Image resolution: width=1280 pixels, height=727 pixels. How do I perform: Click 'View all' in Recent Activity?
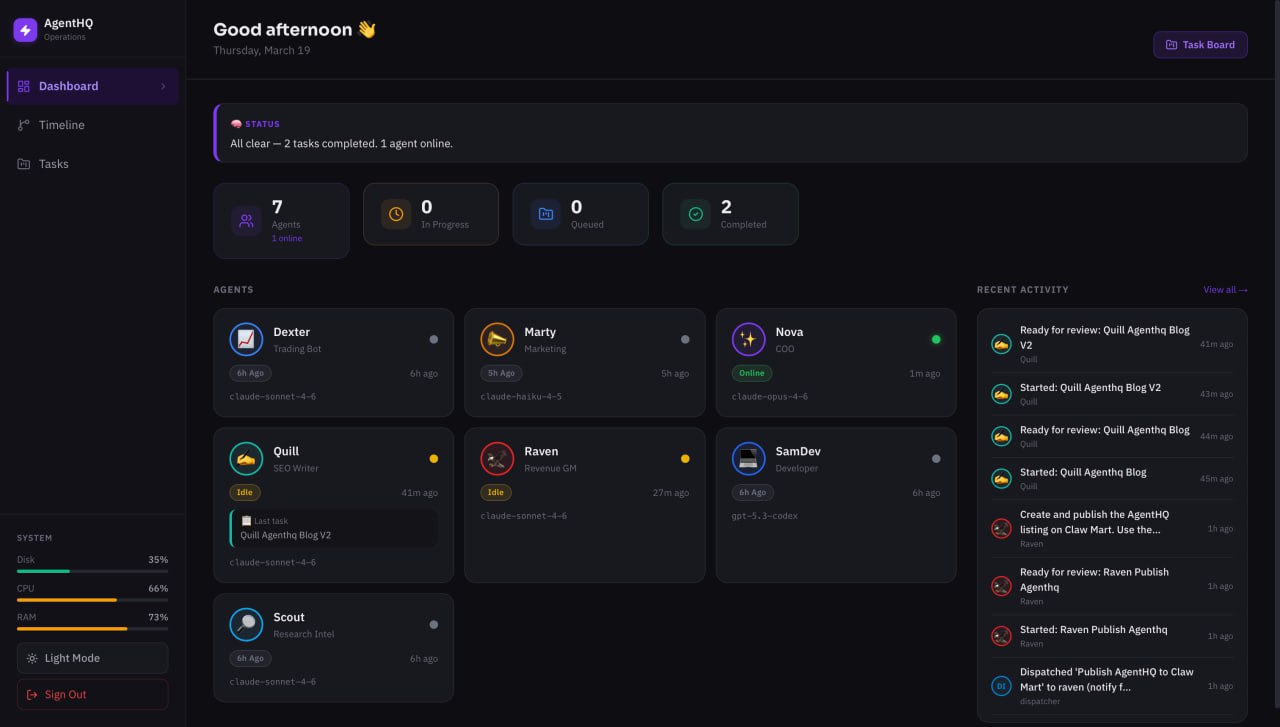coord(1224,289)
